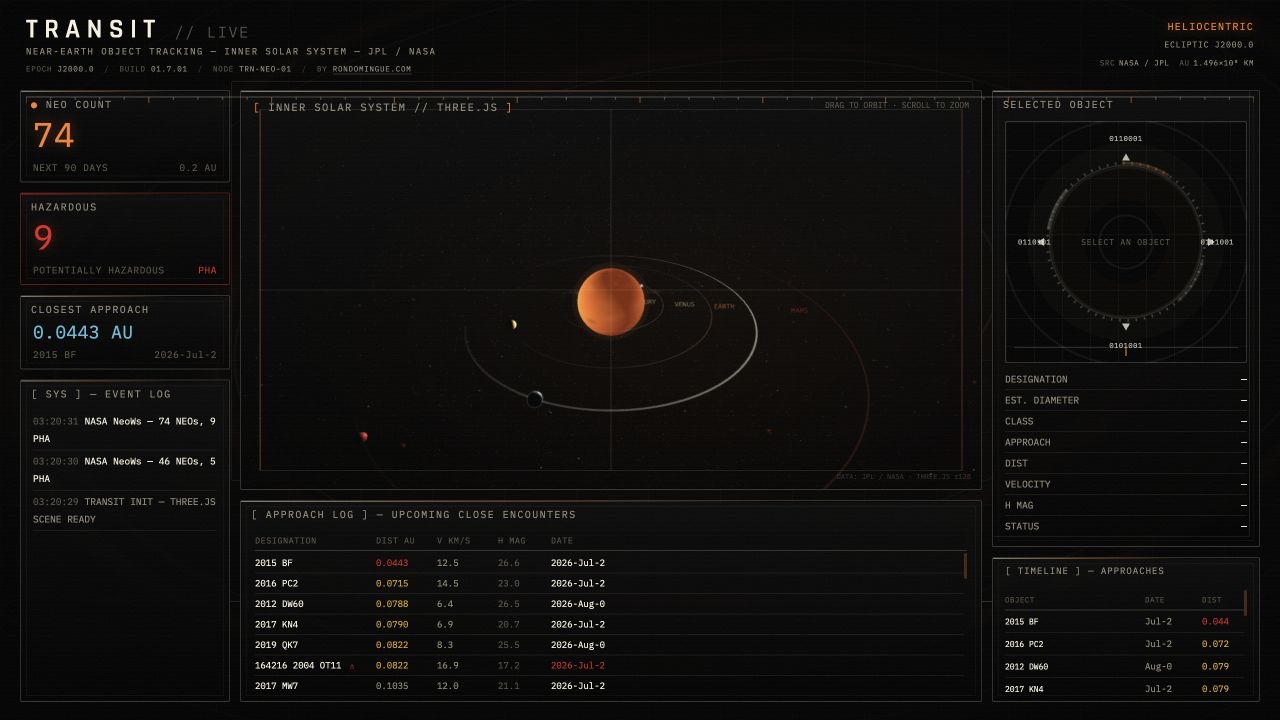Click the DESIGNATION column header in the Approach Log
The image size is (1280, 720).
point(286,541)
